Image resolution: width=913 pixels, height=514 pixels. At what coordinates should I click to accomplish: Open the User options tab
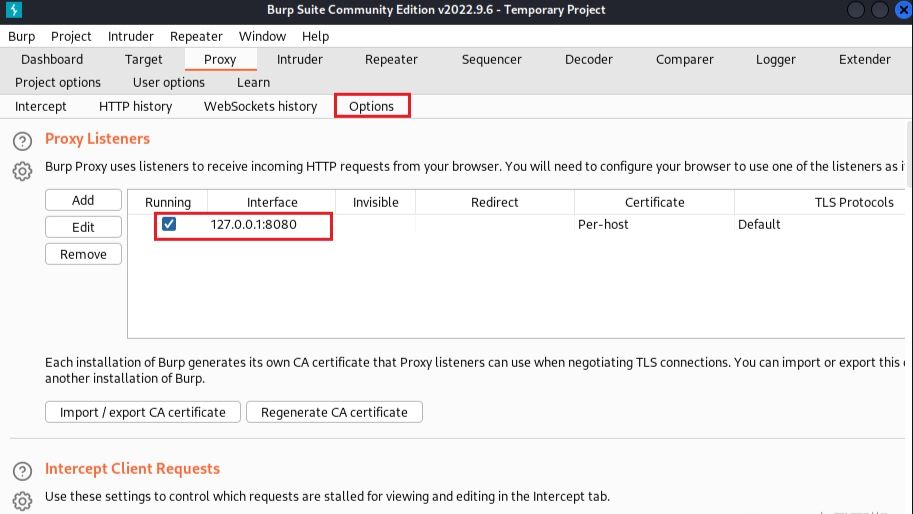[169, 83]
